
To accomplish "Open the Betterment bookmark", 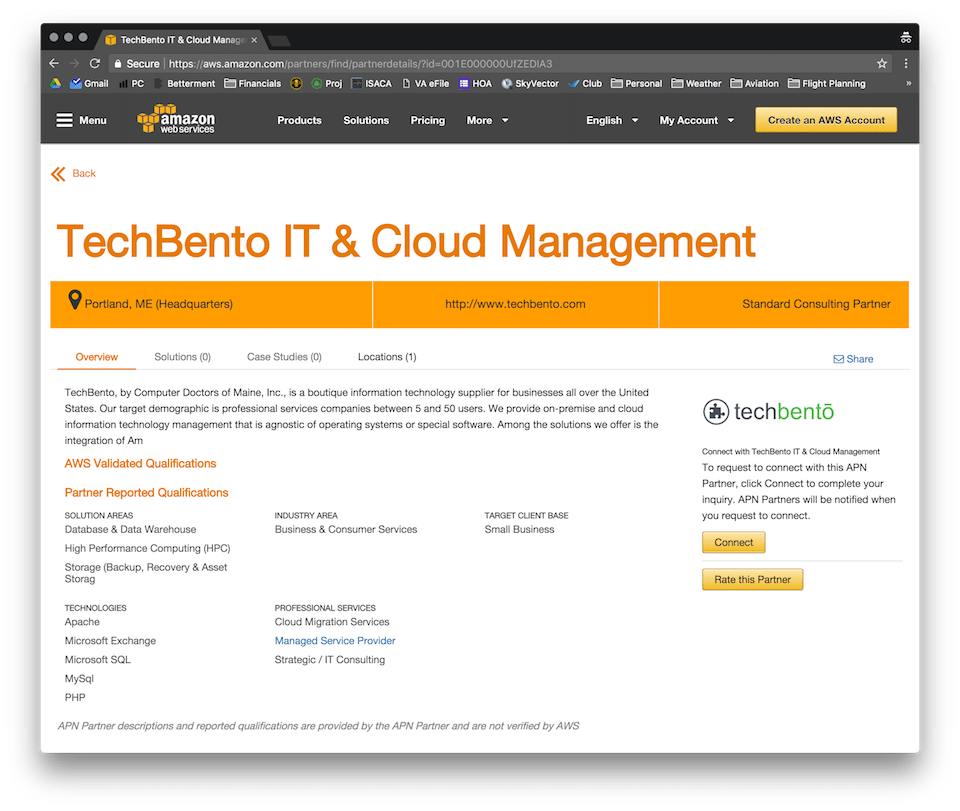I will coord(185,83).
